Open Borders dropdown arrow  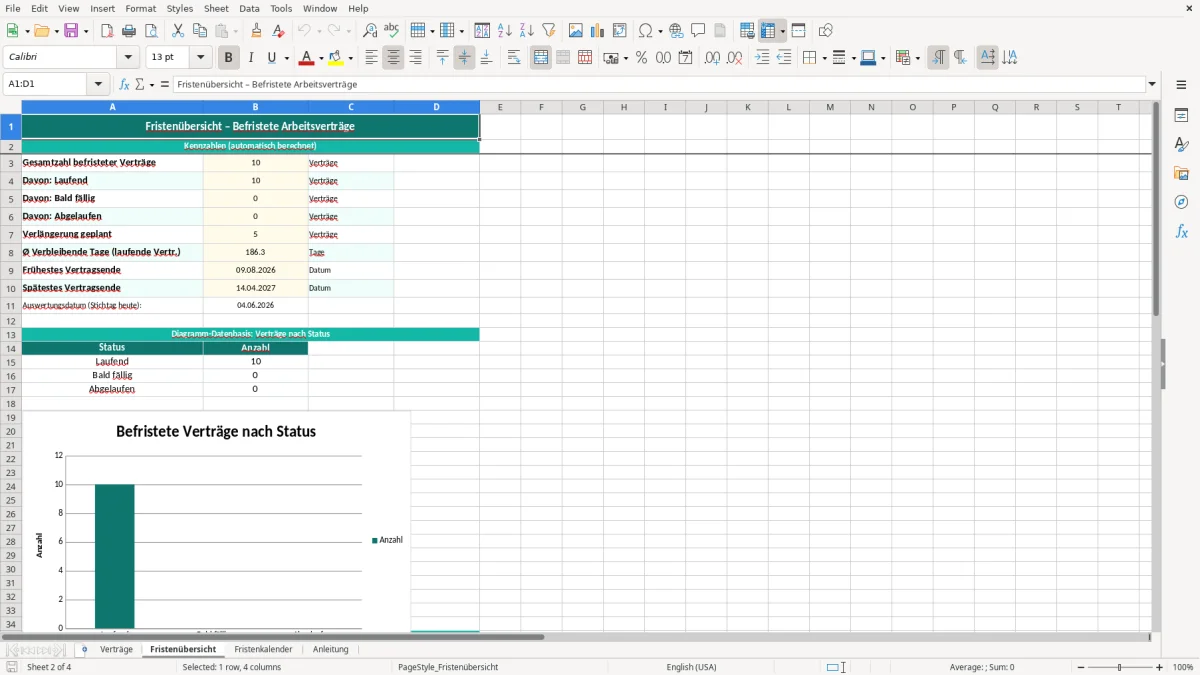(x=823, y=59)
